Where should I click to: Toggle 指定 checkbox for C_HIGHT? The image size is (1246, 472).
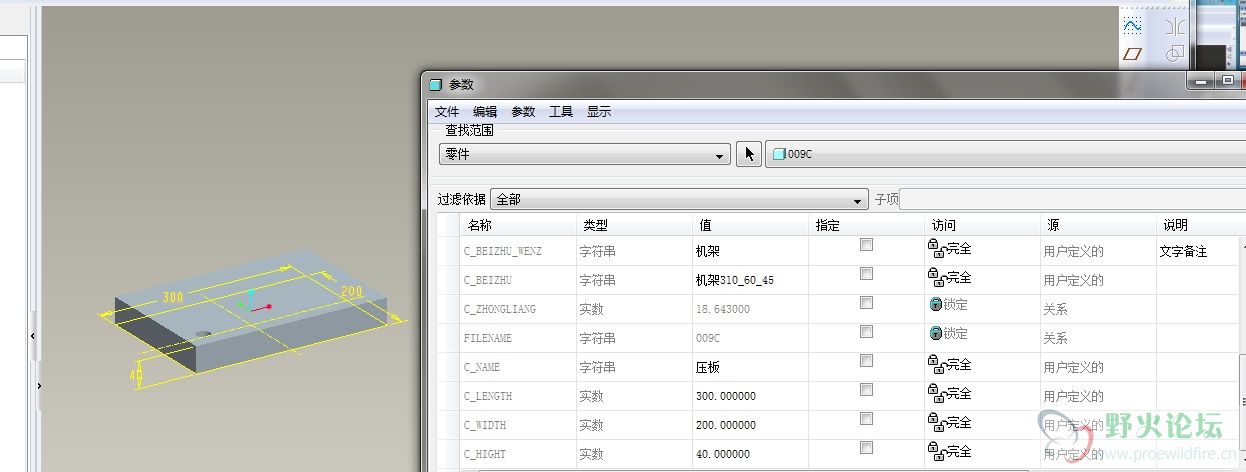pos(866,447)
